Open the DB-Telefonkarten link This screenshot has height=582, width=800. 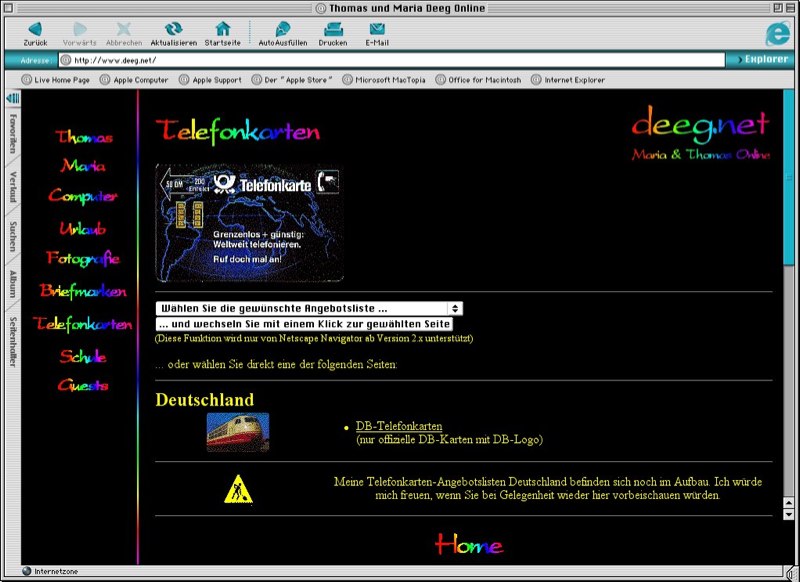399,426
